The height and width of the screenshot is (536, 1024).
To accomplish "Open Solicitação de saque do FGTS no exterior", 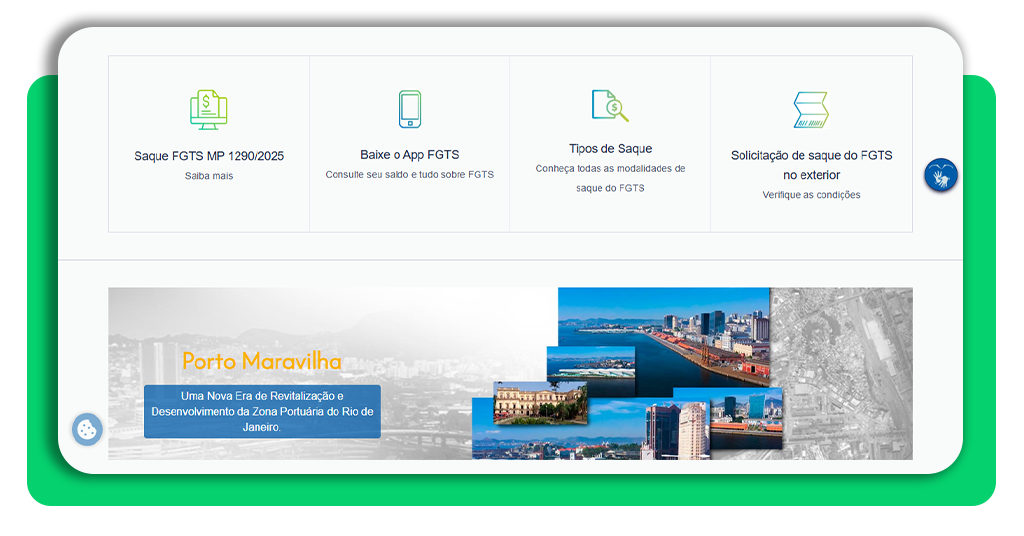I will coord(811,165).
